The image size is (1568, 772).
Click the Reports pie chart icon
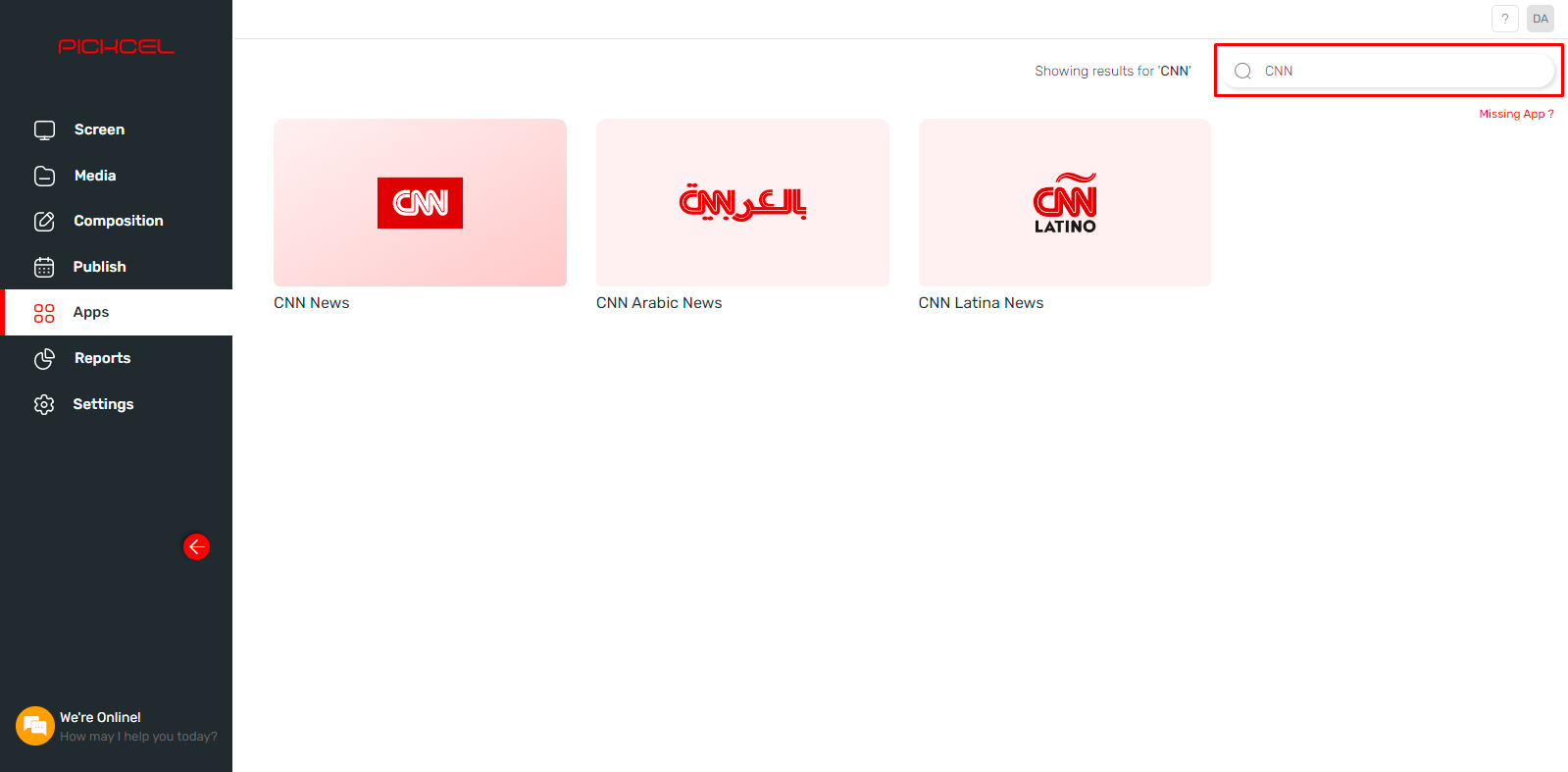point(44,359)
